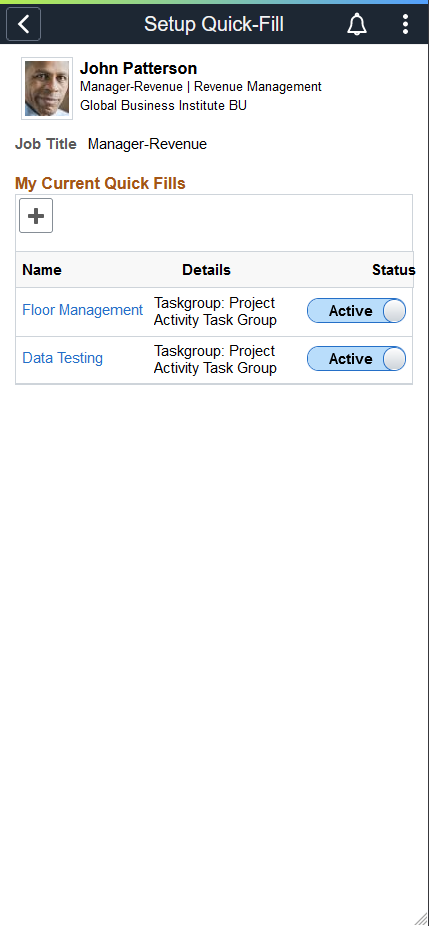The width and height of the screenshot is (429, 926).
Task: Click the Job Title value Manager-Revenue
Action: point(147,144)
